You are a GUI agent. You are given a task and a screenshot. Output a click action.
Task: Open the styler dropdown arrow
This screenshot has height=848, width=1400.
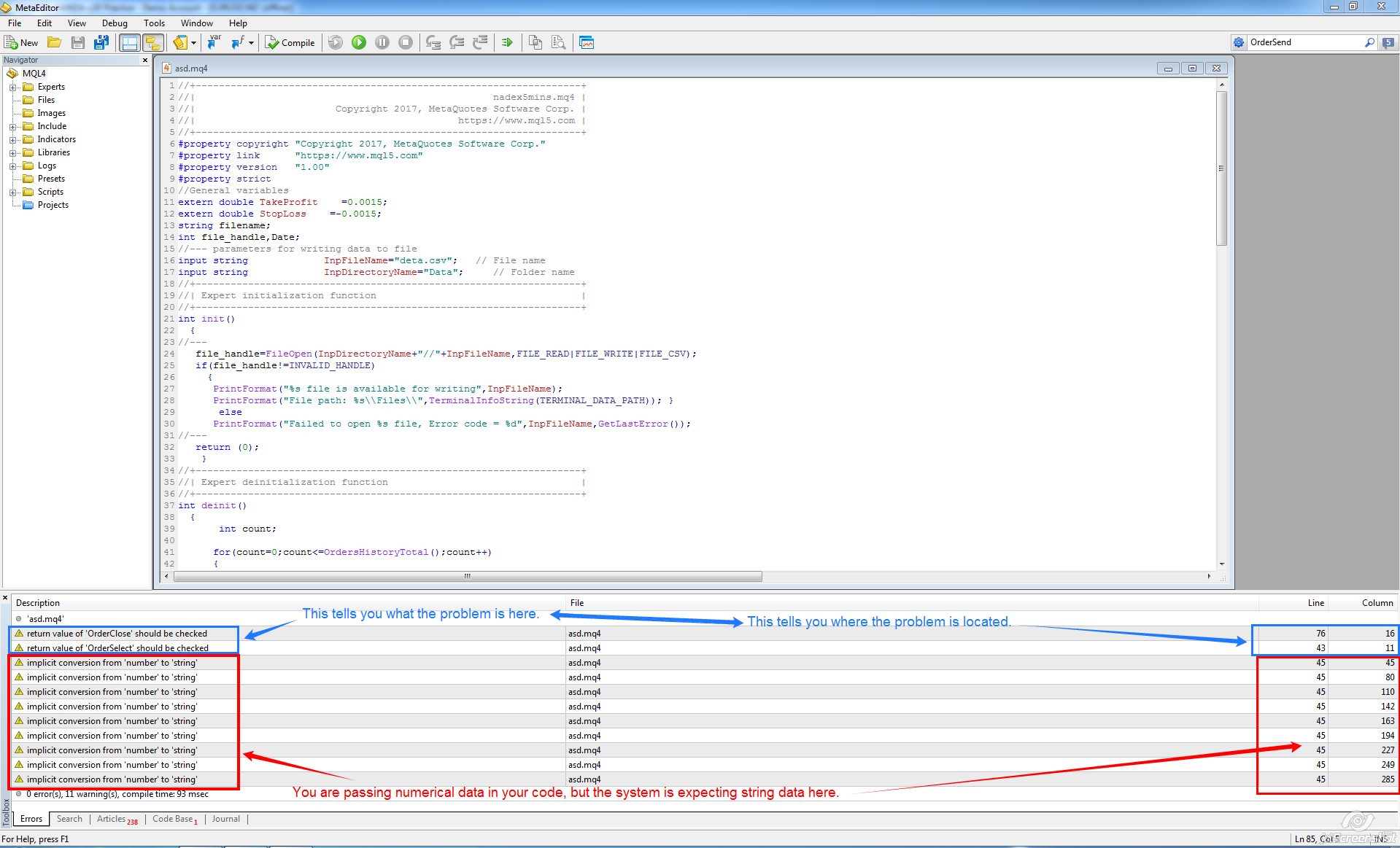click(x=194, y=42)
